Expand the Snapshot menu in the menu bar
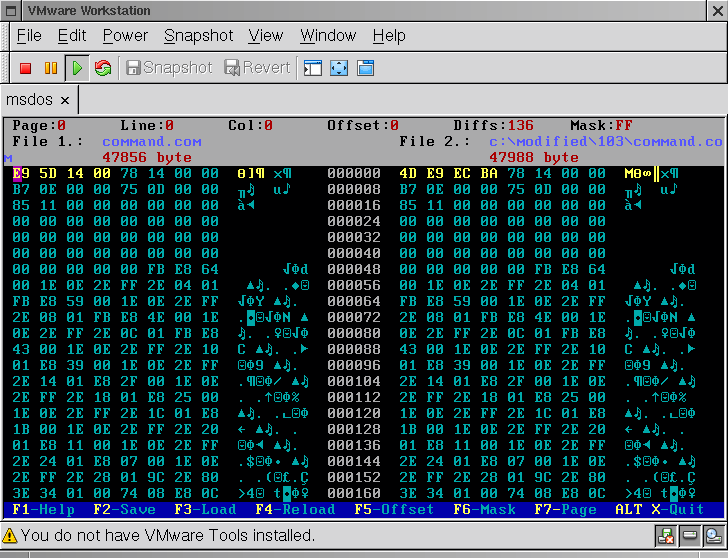 198,36
